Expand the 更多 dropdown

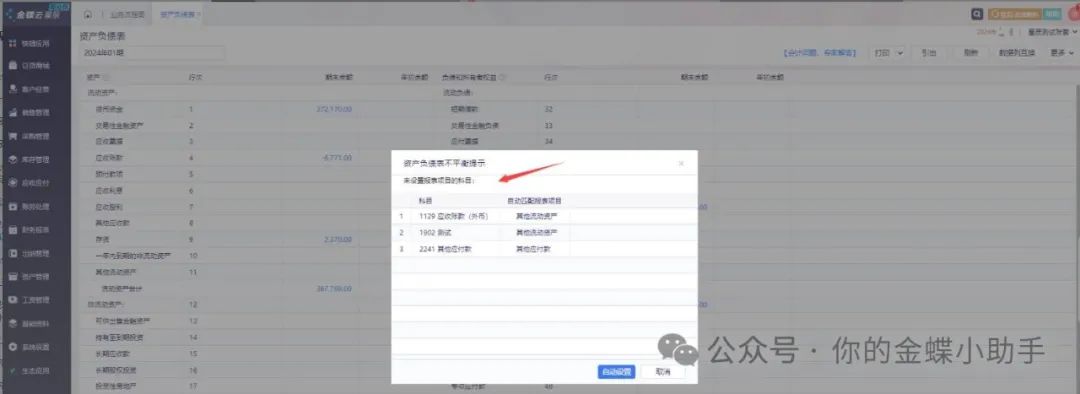pos(1061,52)
